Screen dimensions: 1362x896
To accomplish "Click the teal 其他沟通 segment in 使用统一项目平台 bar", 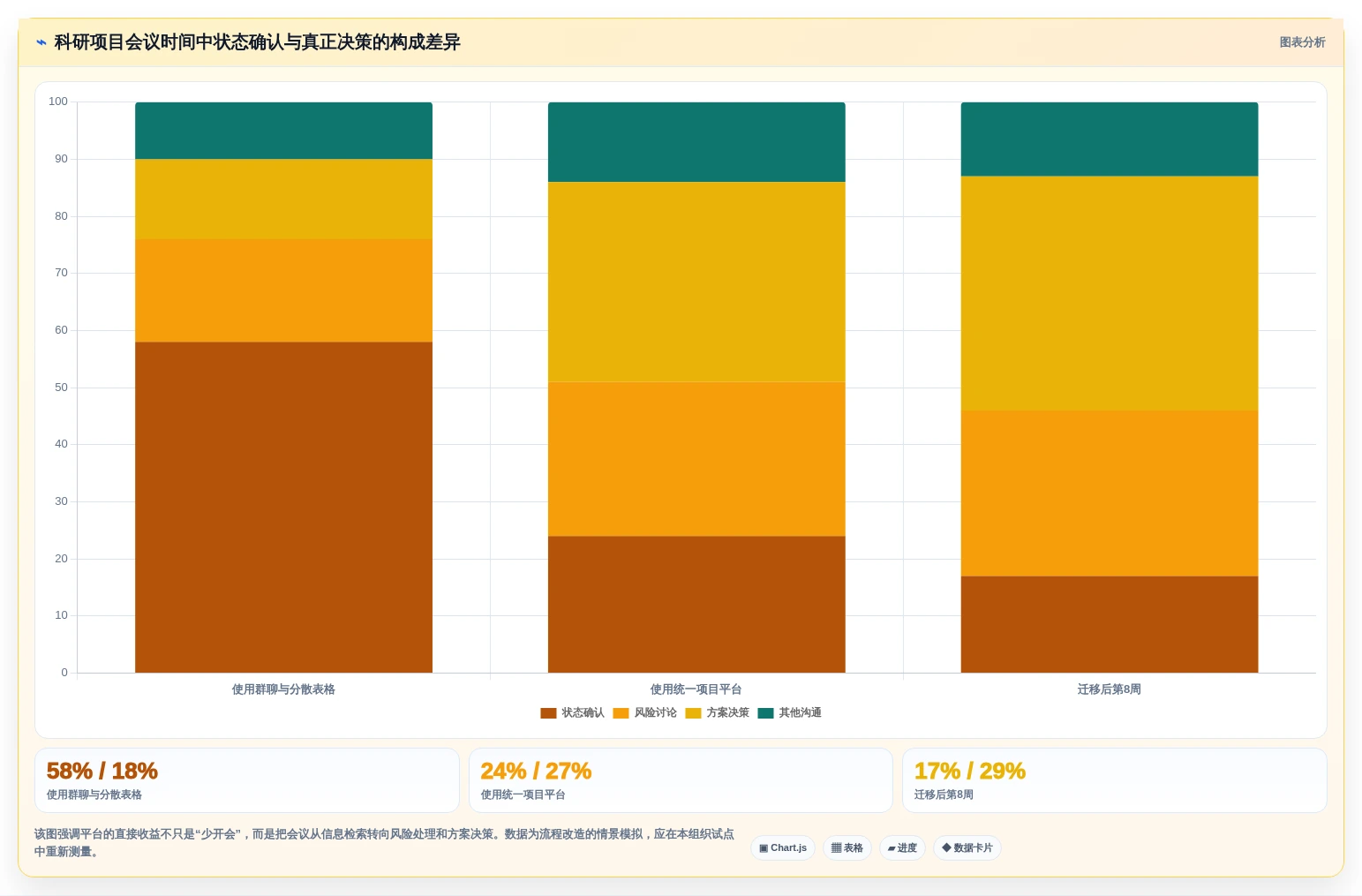I will pos(696,142).
